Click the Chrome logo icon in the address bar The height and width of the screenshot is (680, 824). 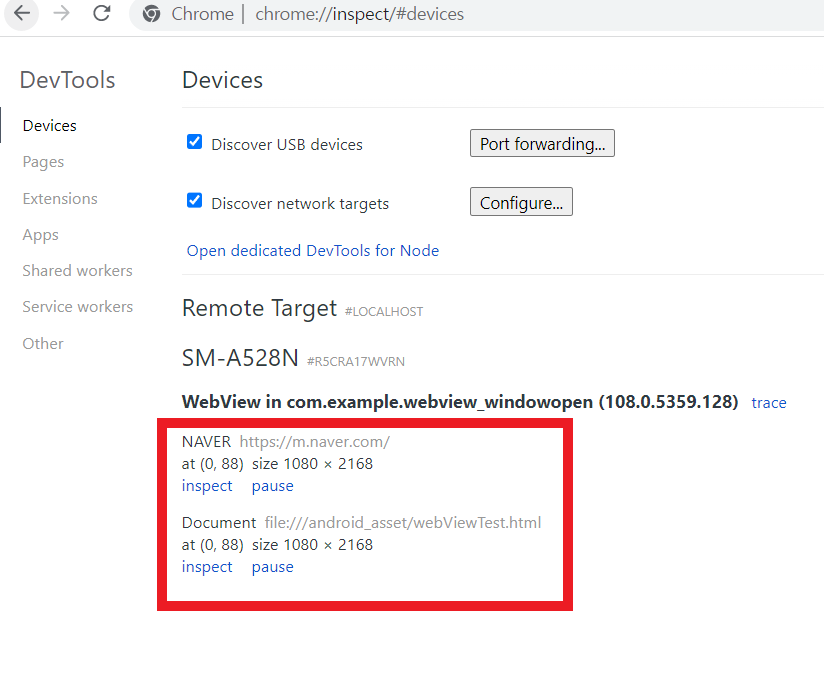[151, 14]
